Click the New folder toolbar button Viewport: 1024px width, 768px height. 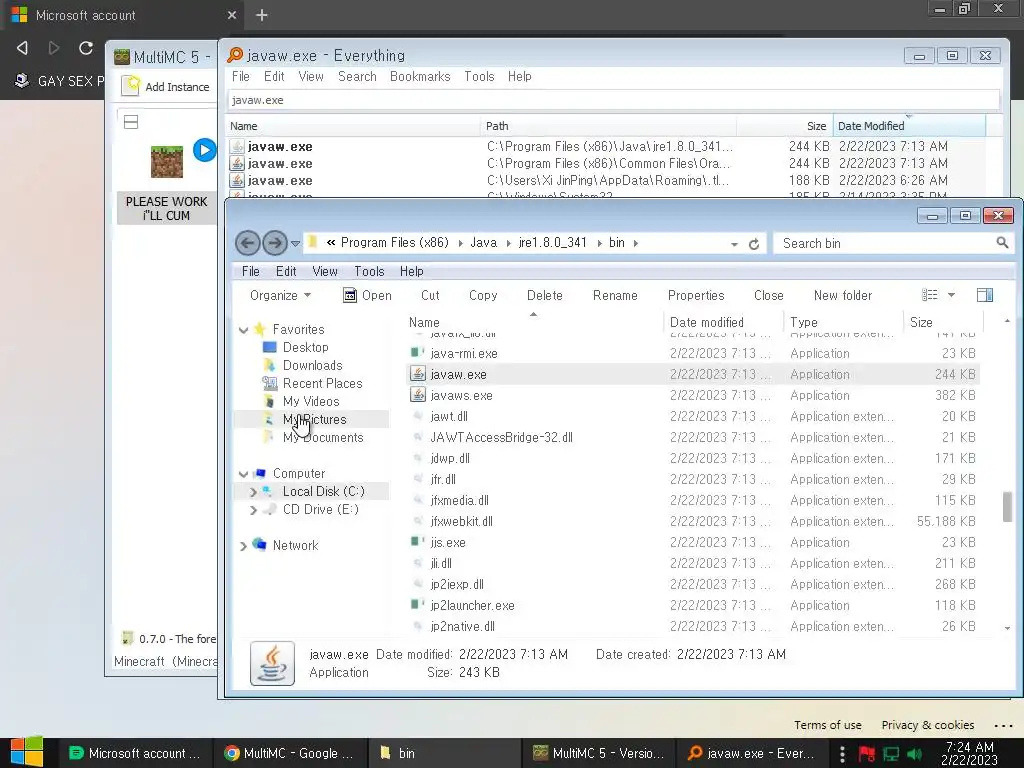point(842,295)
